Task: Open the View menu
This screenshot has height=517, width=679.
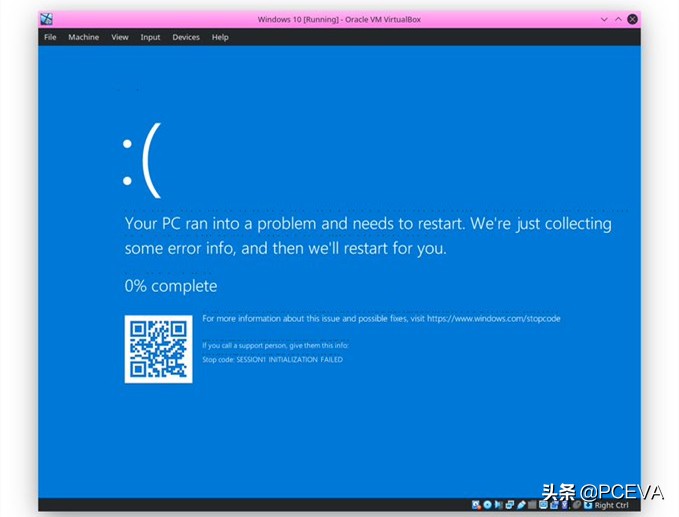Action: (x=120, y=37)
